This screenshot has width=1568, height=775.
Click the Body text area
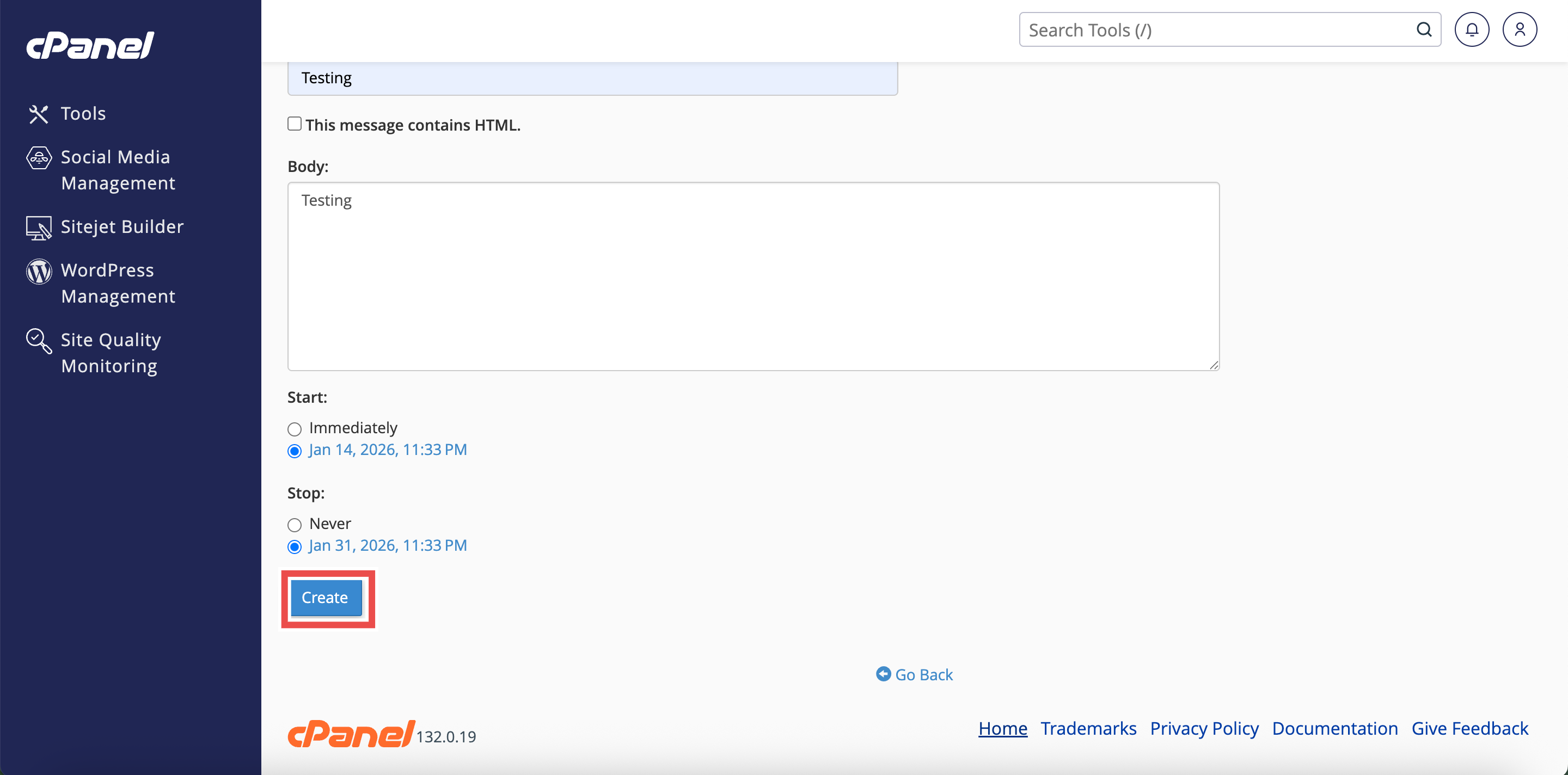click(x=753, y=276)
